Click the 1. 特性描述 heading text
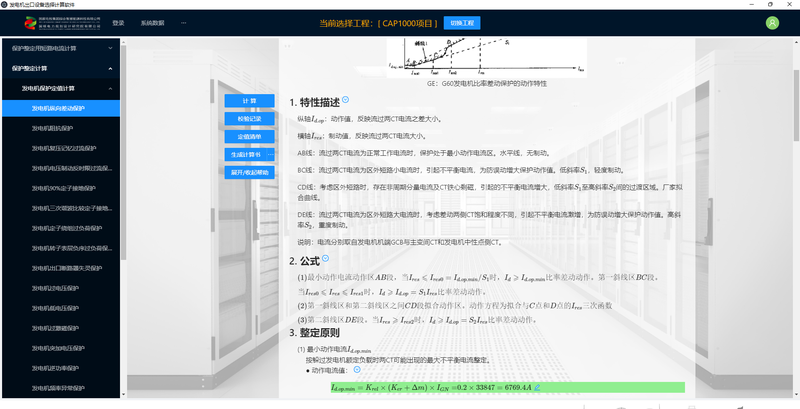 pyautogui.click(x=314, y=102)
